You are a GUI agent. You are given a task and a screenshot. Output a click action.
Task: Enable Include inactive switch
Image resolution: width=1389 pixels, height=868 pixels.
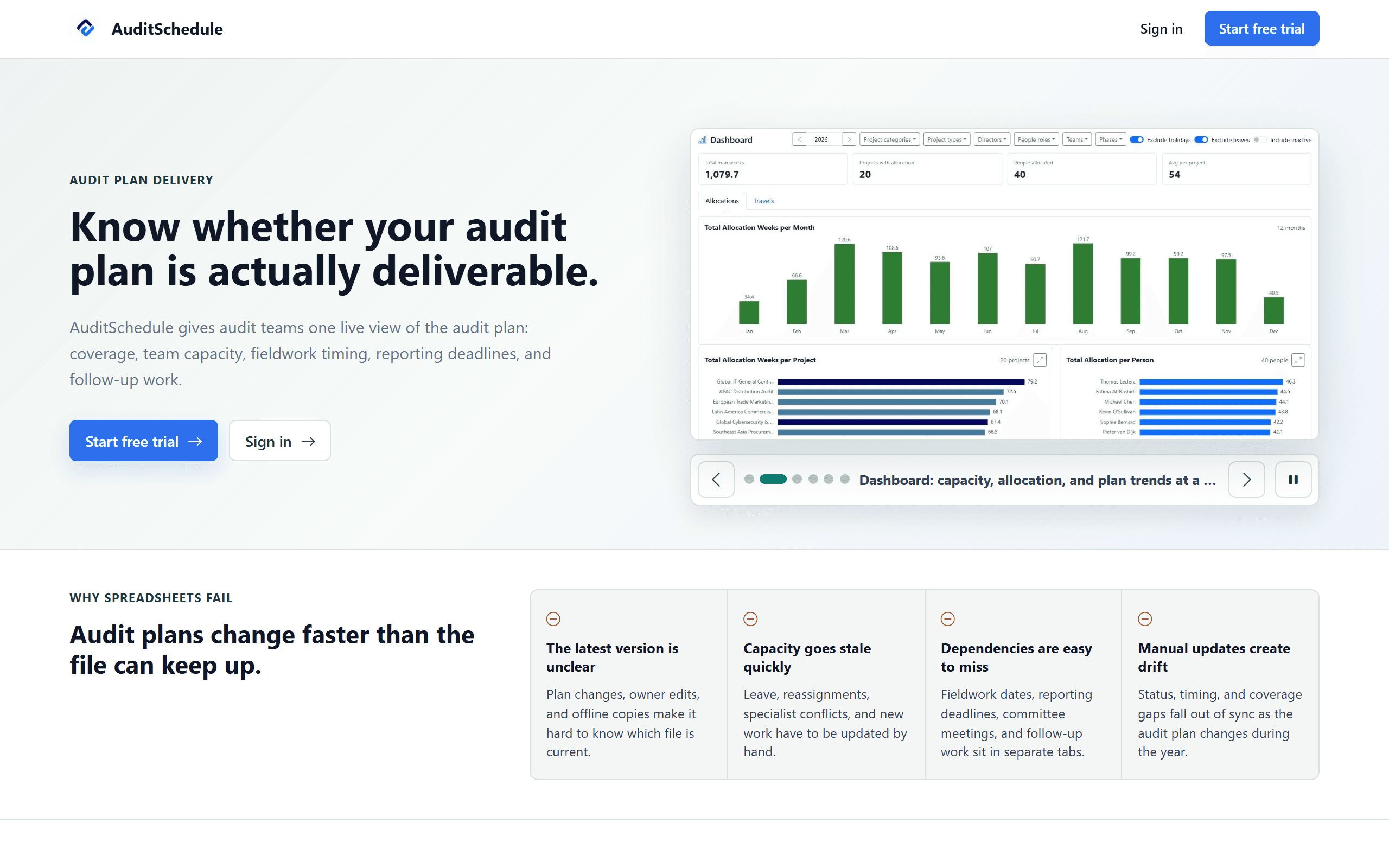click(x=1259, y=139)
